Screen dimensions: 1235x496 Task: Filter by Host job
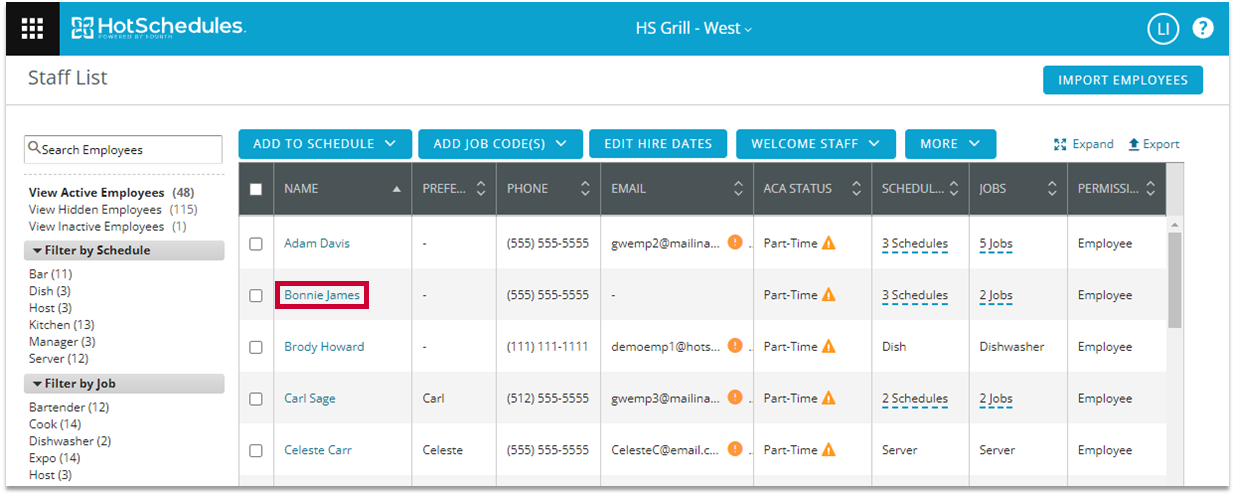50,476
